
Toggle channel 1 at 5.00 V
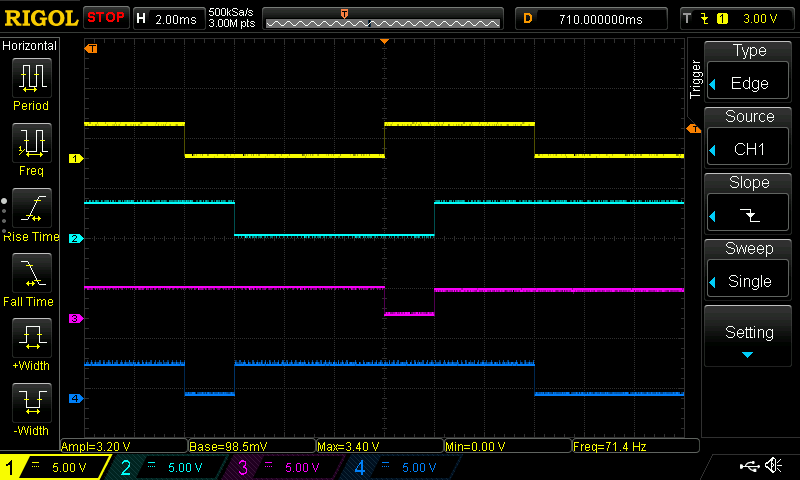pyautogui.click(x=54, y=467)
